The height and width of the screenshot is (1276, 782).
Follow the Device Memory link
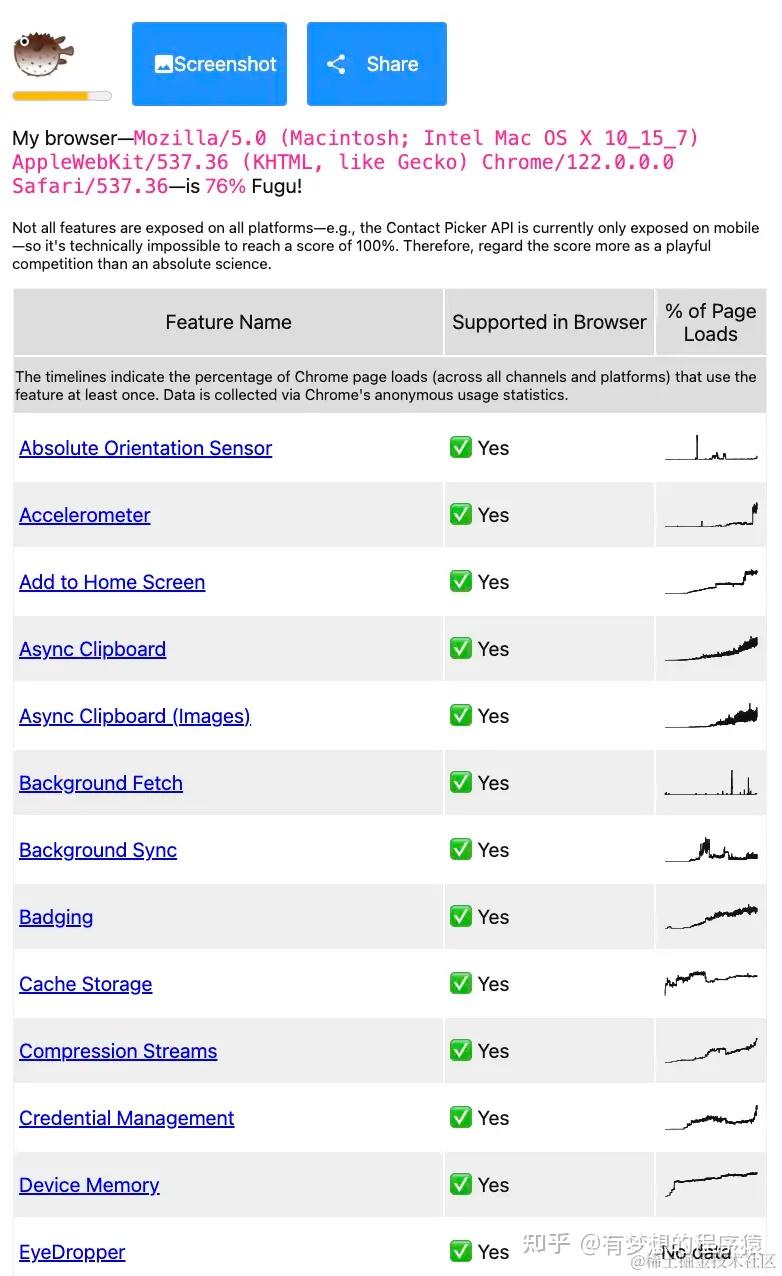click(x=89, y=1185)
